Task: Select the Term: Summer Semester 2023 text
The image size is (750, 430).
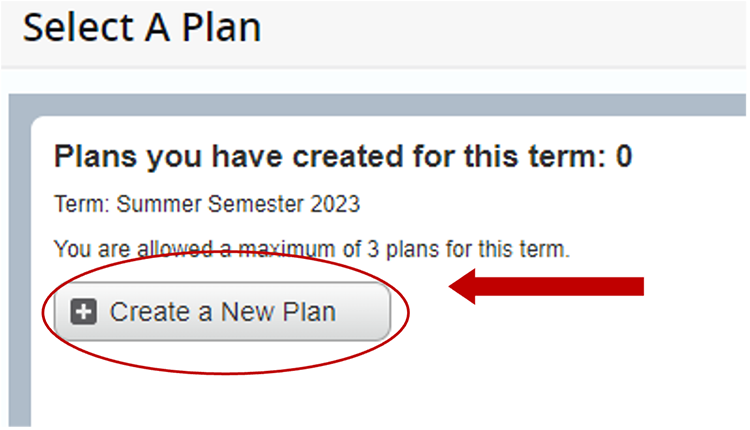Action: (207, 205)
